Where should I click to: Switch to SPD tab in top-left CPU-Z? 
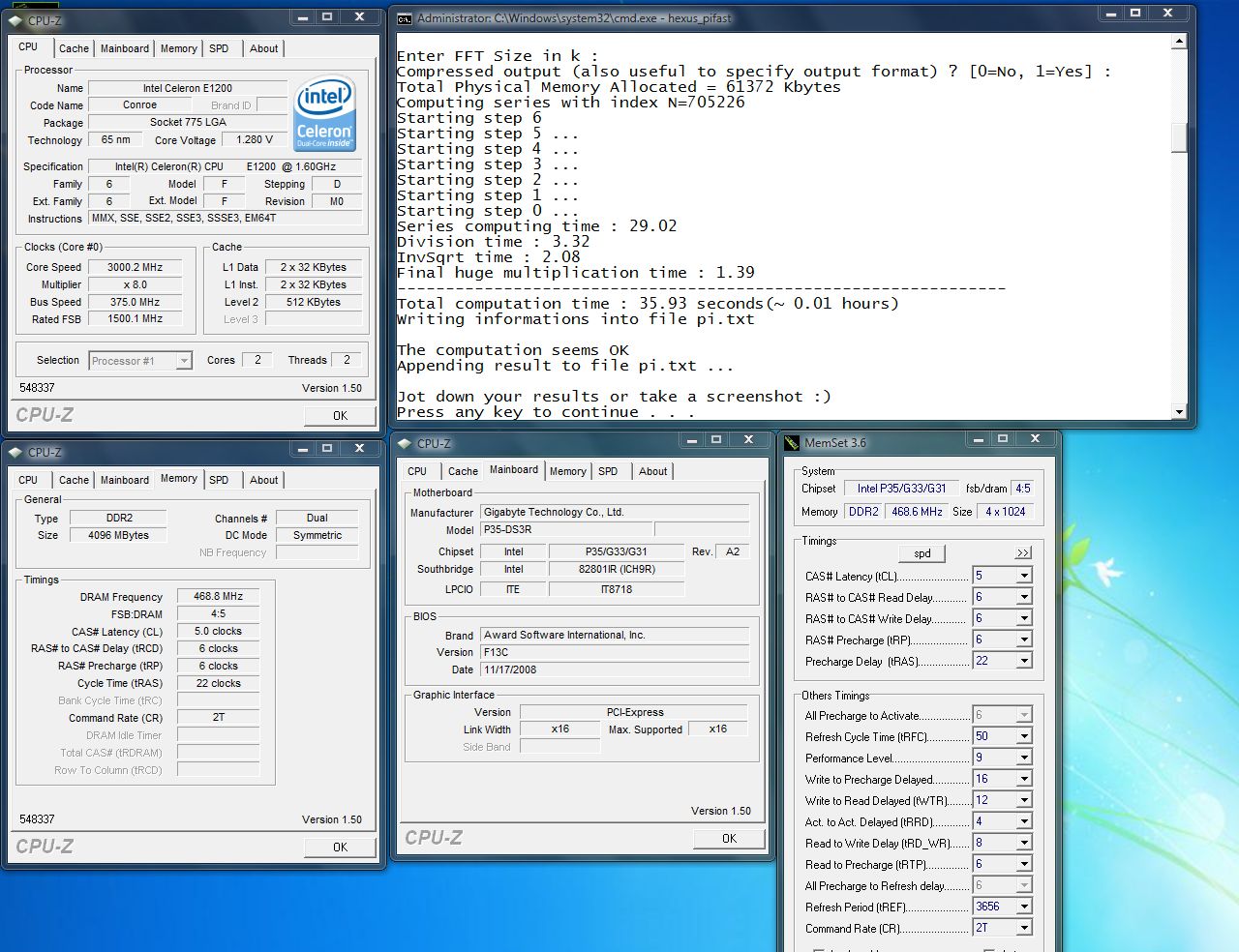click(x=219, y=48)
